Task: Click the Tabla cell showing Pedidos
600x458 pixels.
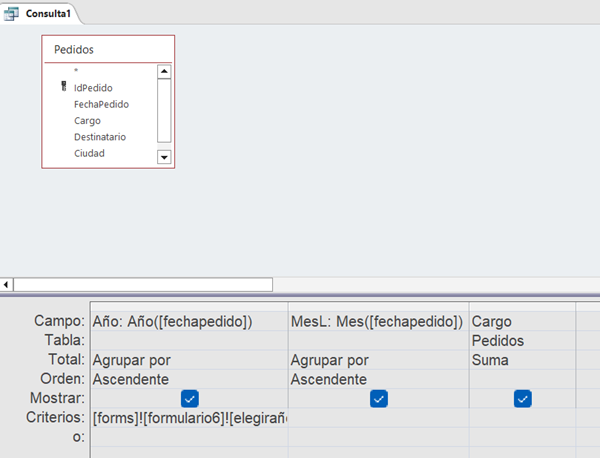Action: tap(522, 341)
